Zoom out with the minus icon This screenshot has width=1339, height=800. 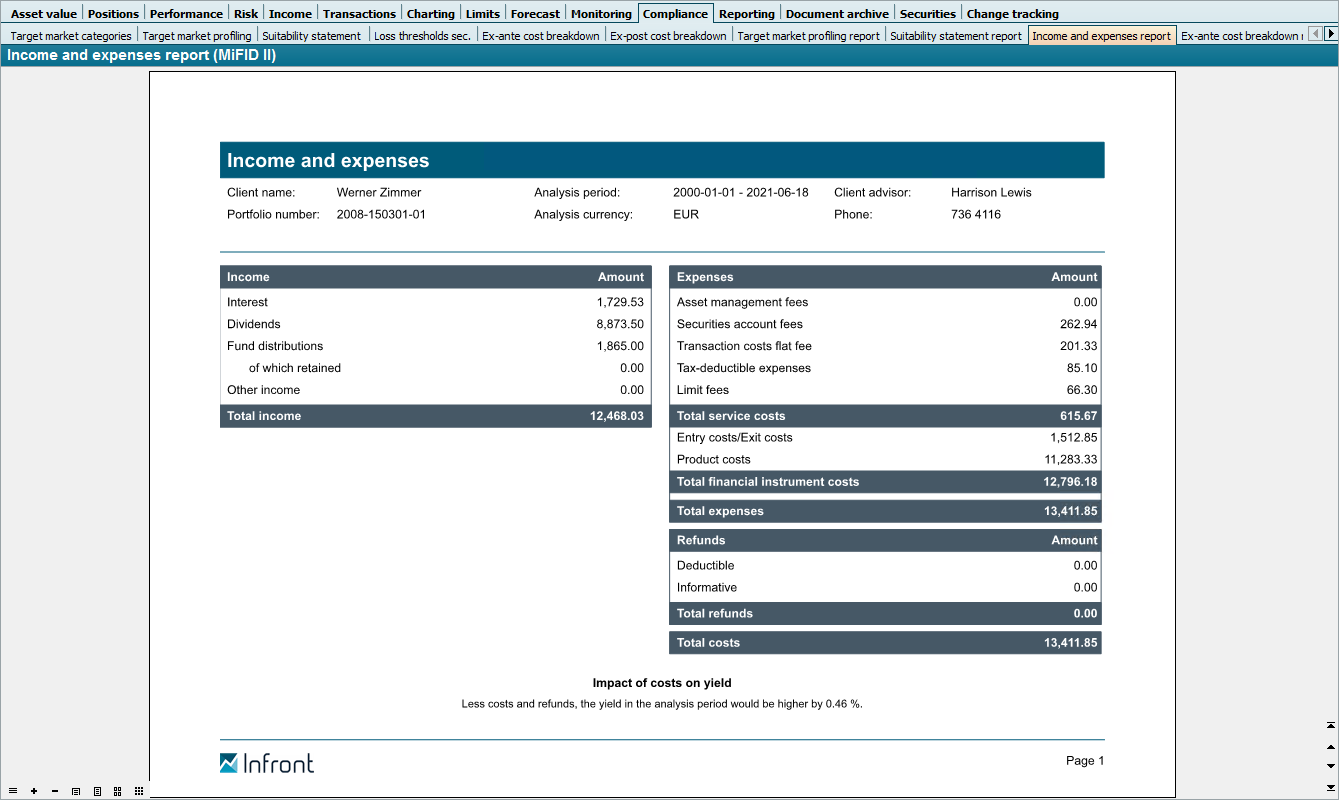(55, 791)
